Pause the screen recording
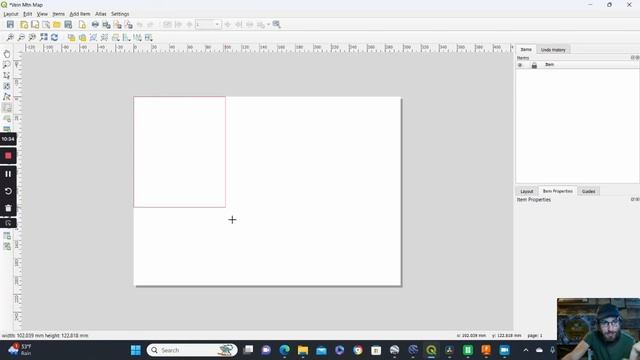This screenshot has height=360, width=640. click(8, 174)
